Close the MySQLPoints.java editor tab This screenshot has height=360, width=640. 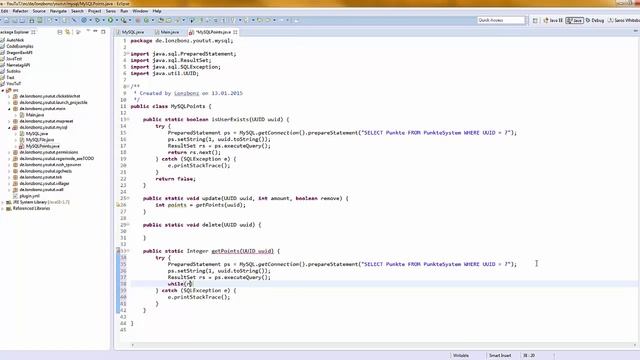(x=236, y=32)
